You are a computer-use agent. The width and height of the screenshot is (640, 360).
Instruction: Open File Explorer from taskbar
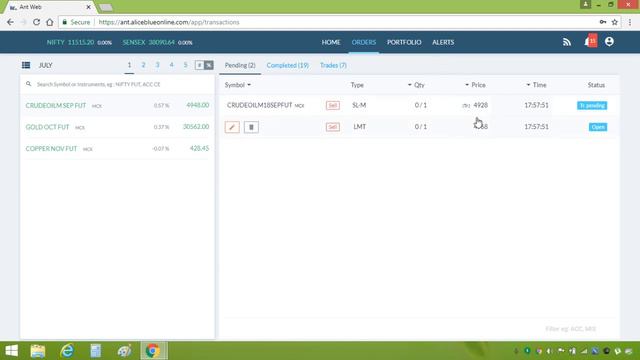coord(38,351)
